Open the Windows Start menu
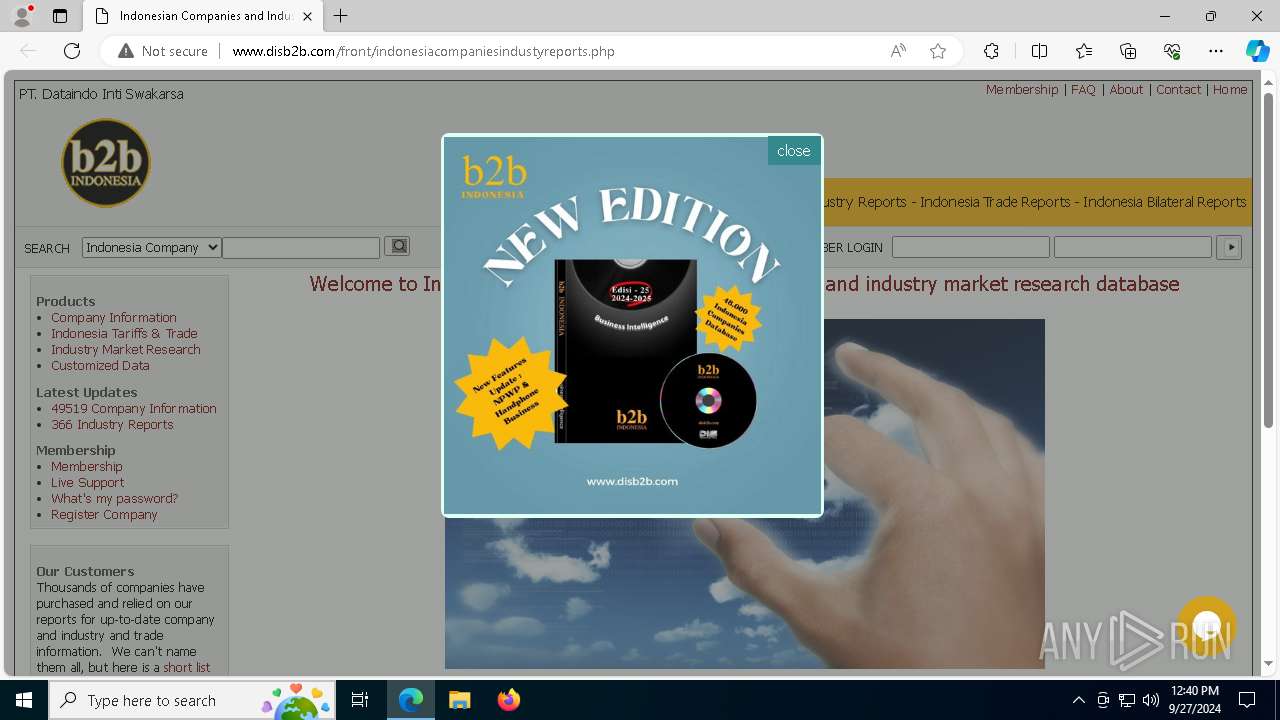This screenshot has height=720, width=1280. tap(24, 700)
